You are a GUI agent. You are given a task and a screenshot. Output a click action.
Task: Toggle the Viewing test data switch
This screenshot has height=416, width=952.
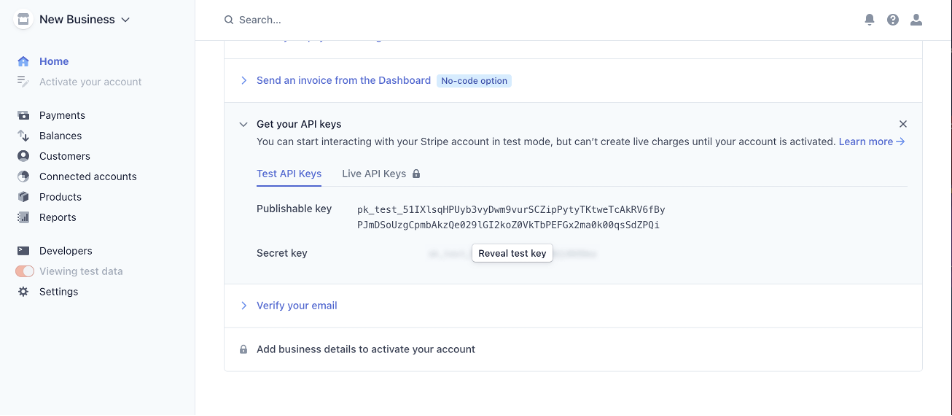coord(24,271)
